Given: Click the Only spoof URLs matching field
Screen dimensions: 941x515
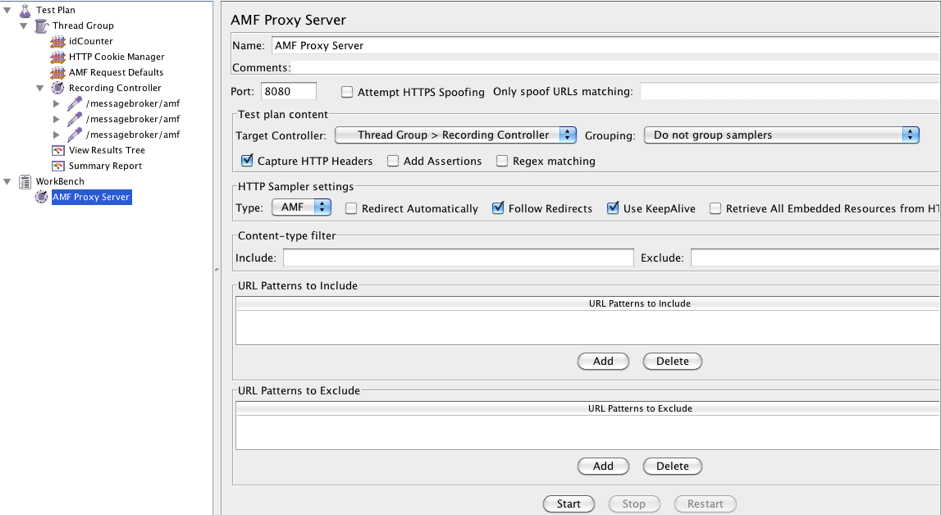Looking at the screenshot, I should pos(790,91).
